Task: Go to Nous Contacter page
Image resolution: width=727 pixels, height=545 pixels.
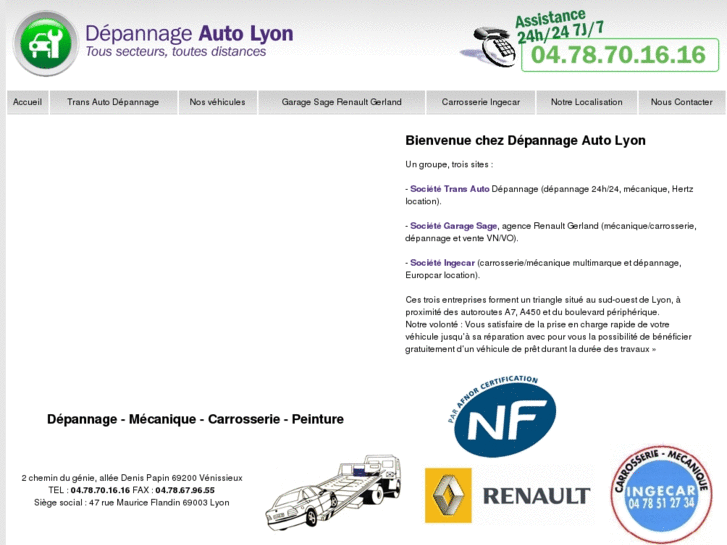Action: (682, 102)
